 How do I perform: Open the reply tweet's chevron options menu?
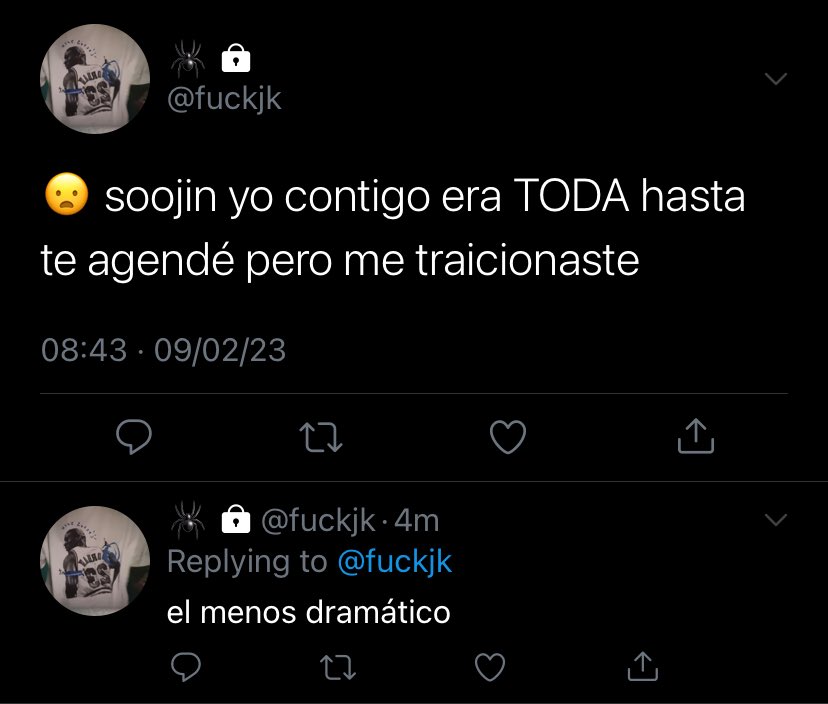pos(776,520)
